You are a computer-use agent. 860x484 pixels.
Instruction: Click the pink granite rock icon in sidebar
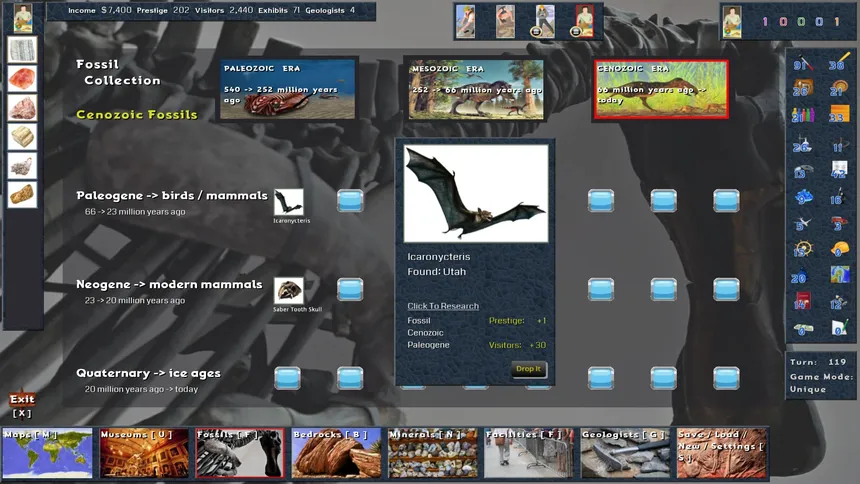[22, 108]
